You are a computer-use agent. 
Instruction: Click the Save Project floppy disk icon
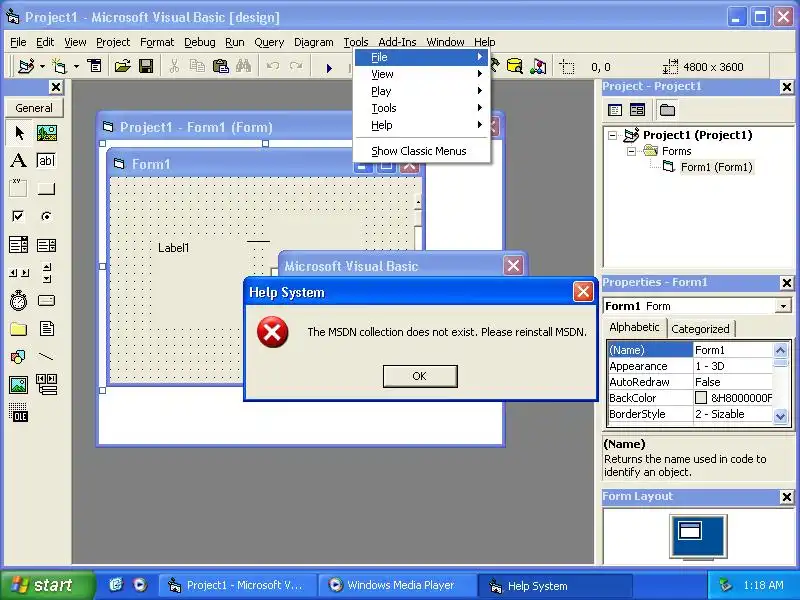coord(146,66)
